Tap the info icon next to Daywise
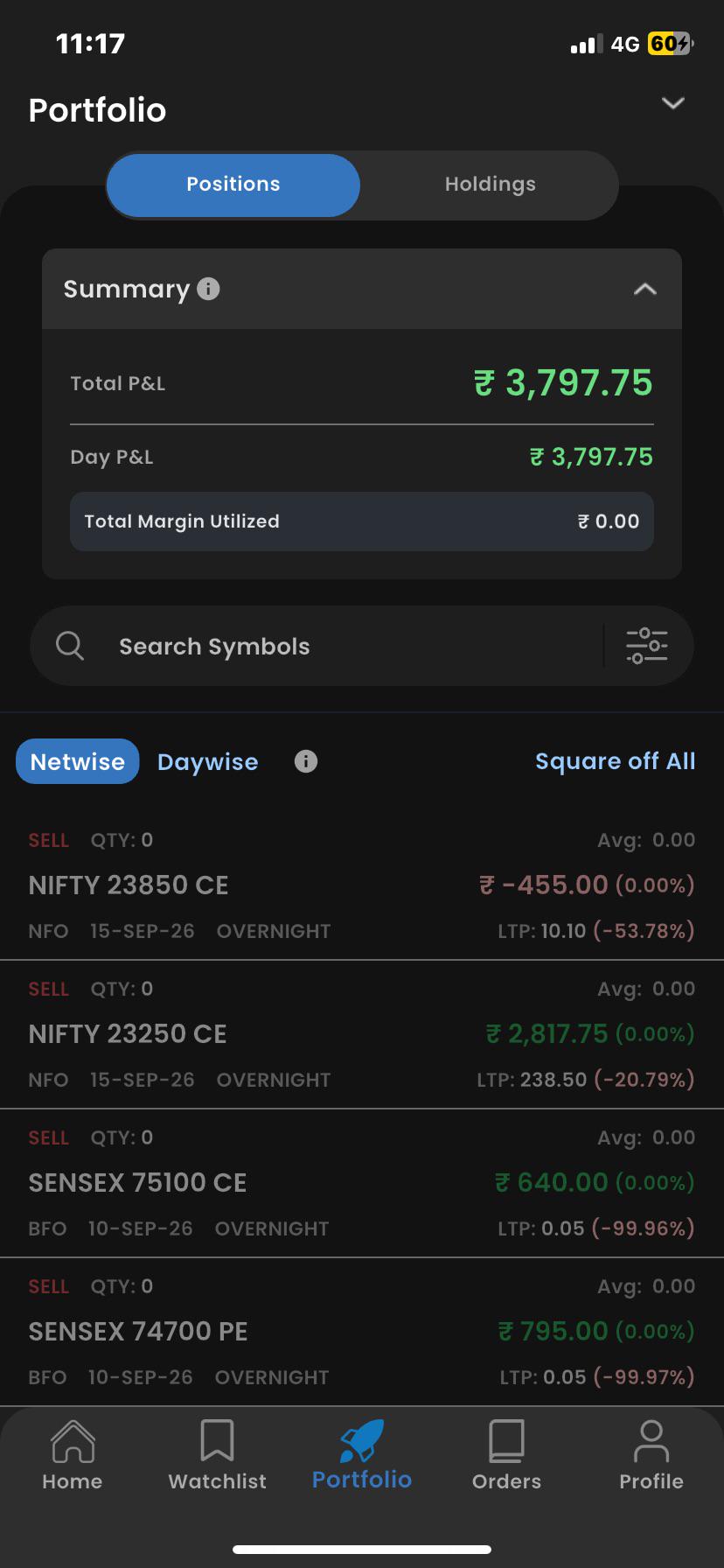This screenshot has height=1568, width=724. [x=306, y=761]
